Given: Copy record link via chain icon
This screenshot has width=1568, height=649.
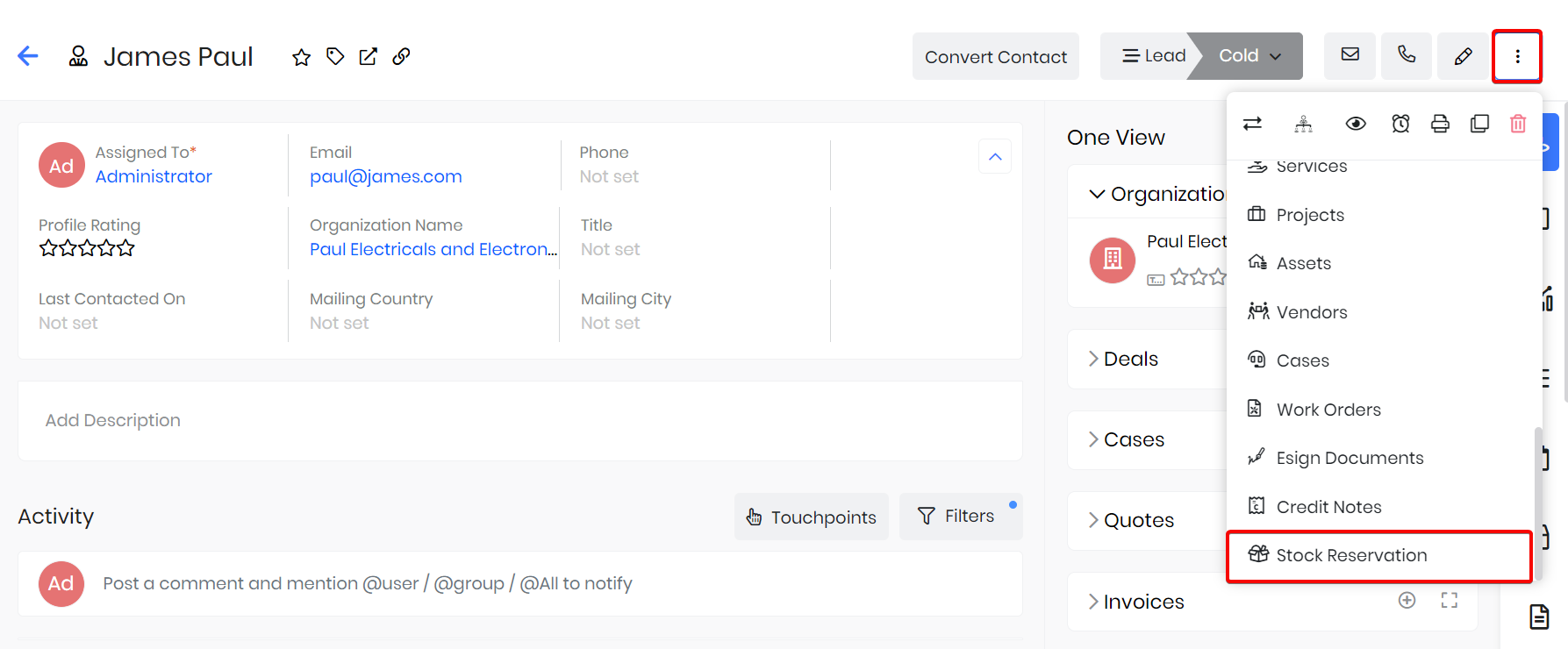Looking at the screenshot, I should (x=401, y=57).
